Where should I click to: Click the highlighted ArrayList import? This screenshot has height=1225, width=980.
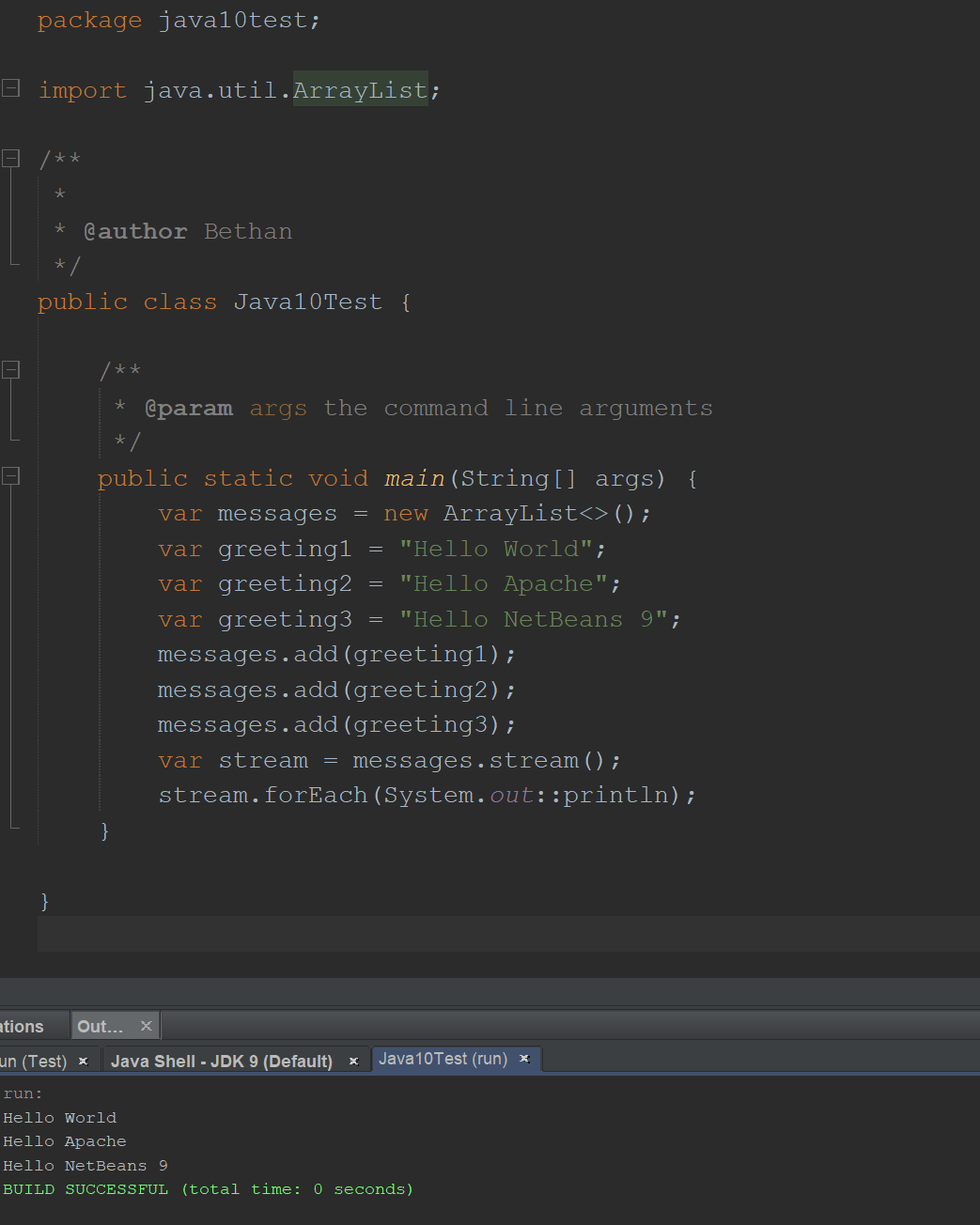[360, 89]
